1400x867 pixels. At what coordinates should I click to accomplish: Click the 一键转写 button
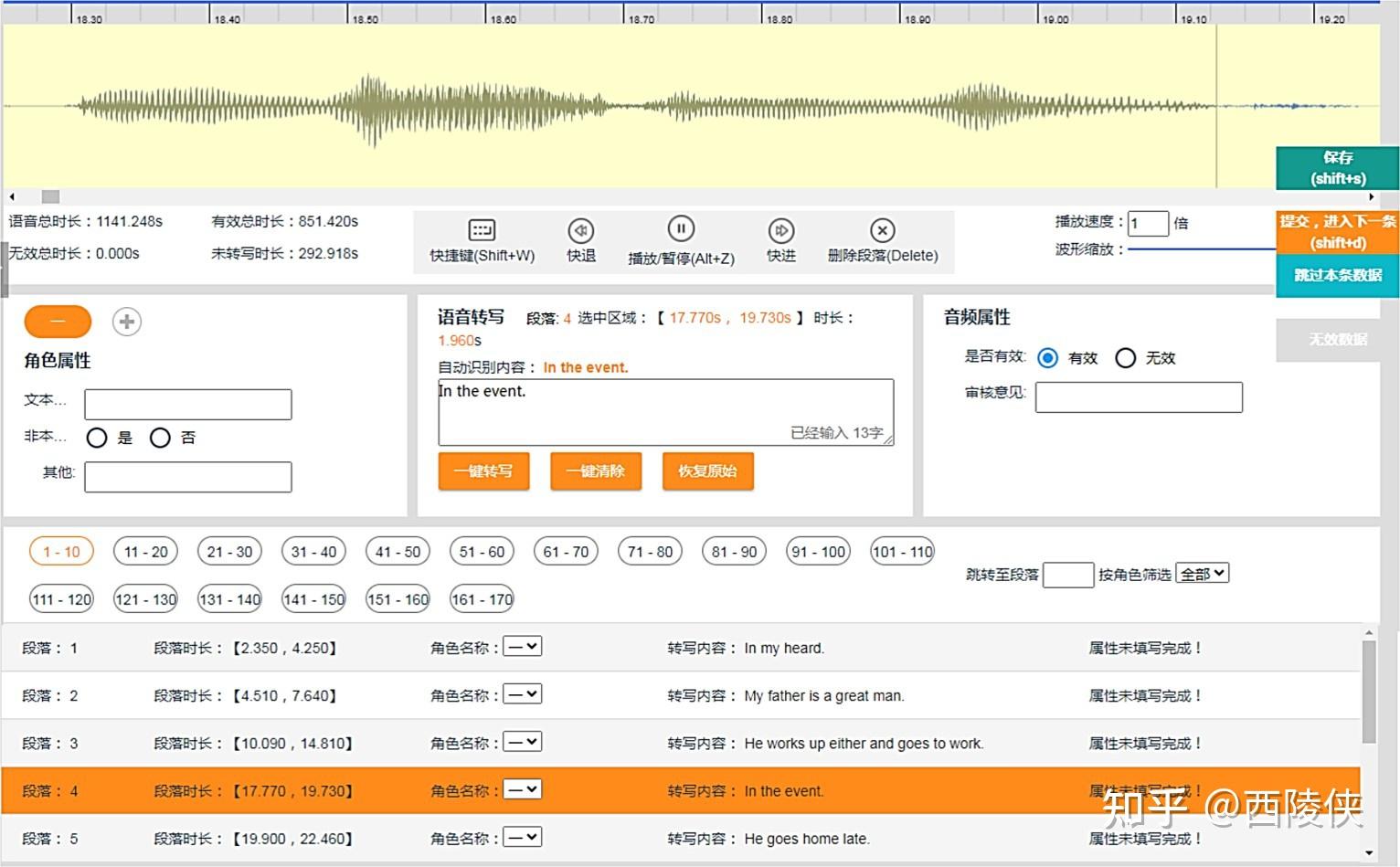tap(484, 471)
